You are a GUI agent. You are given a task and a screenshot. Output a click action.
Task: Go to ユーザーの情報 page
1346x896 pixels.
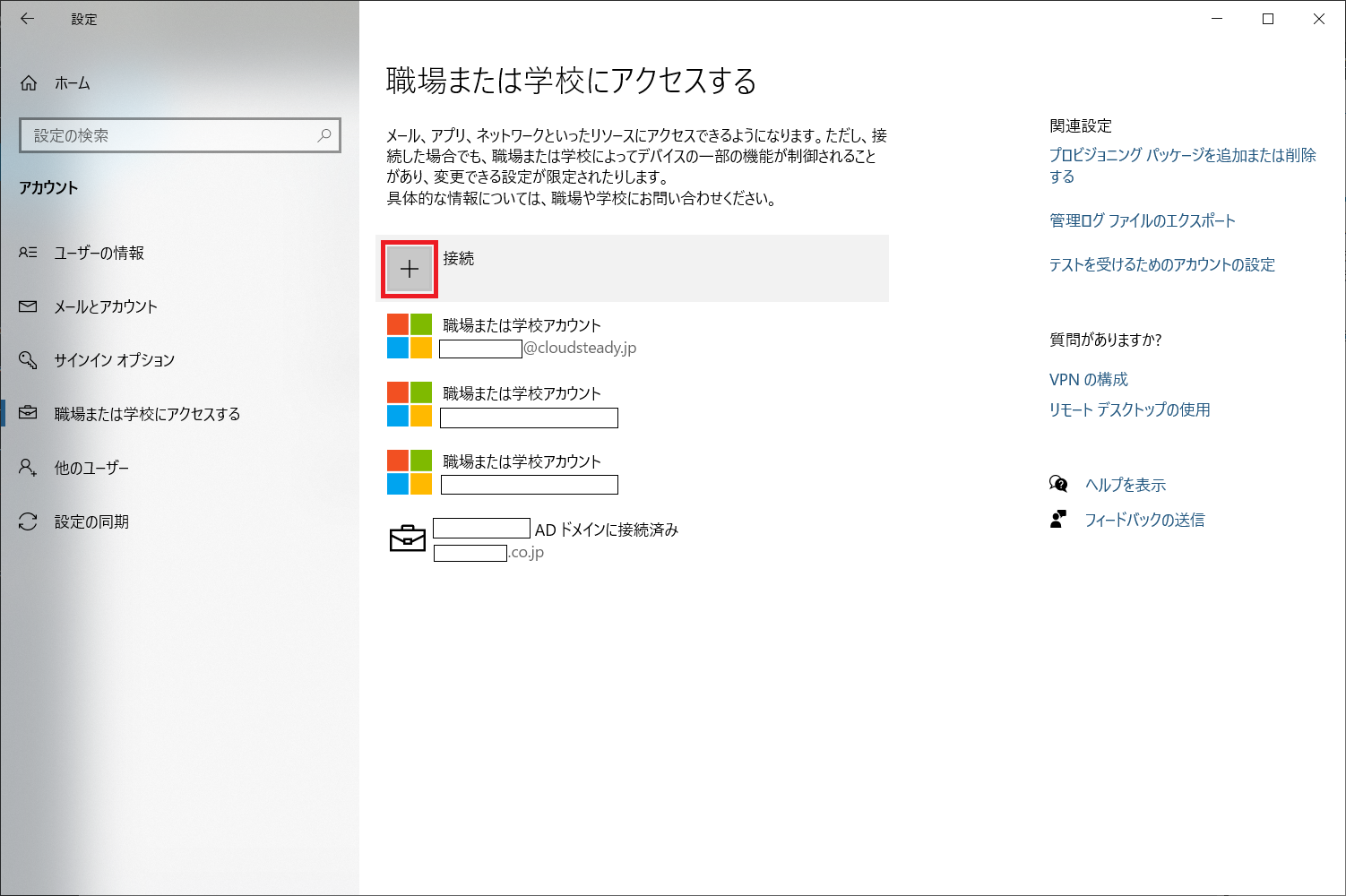click(99, 253)
